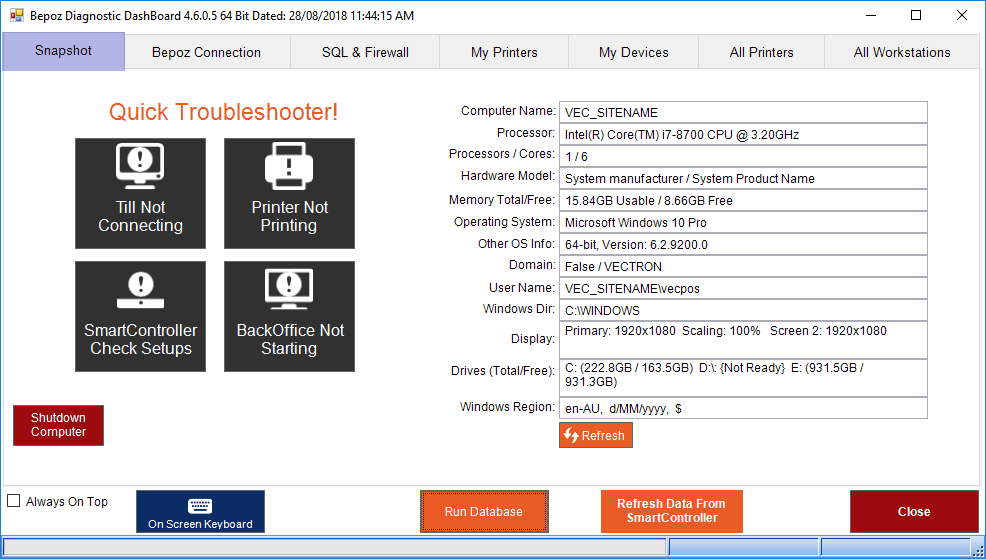The image size is (986, 559).
Task: Enable the Always On Top checkbox
Action: click(14, 501)
